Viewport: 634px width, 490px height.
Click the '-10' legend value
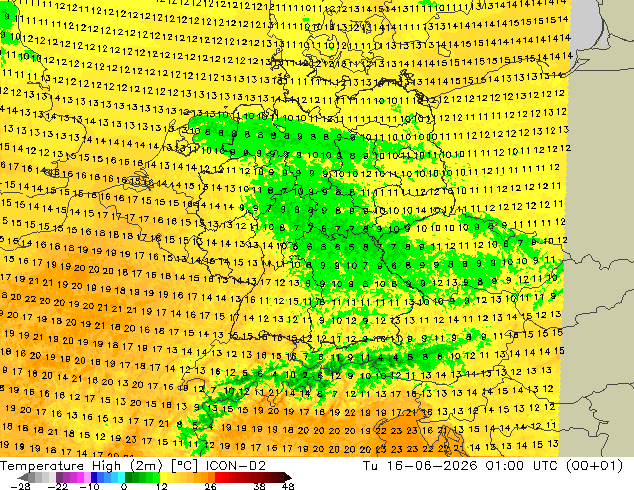coord(89,486)
